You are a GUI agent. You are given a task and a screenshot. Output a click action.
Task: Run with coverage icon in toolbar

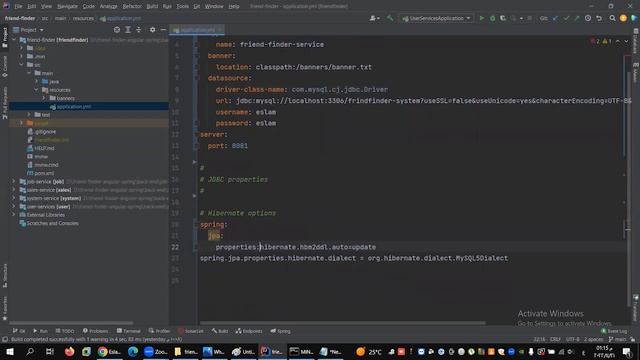coord(503,18)
